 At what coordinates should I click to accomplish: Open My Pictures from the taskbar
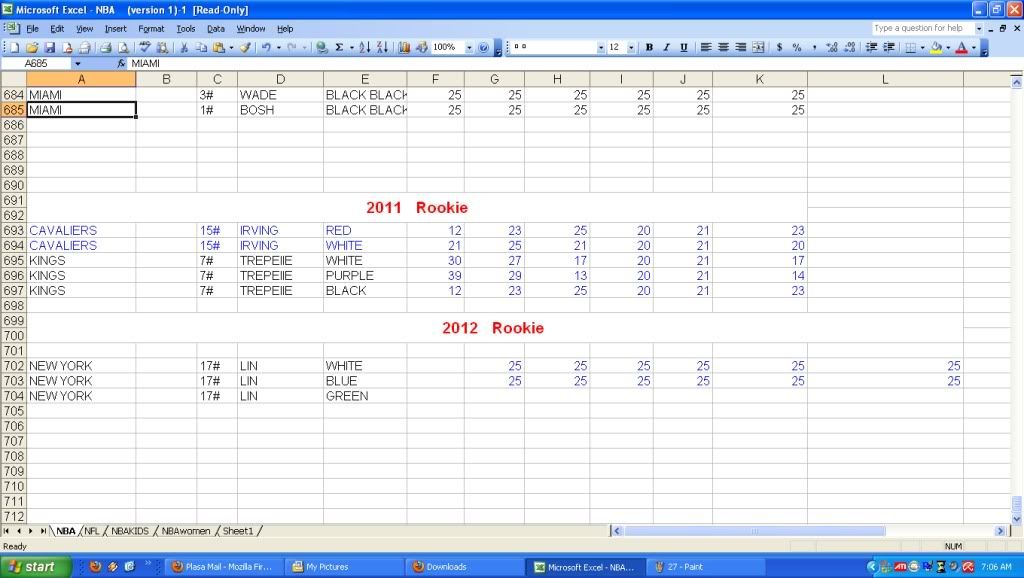pyautogui.click(x=344, y=567)
